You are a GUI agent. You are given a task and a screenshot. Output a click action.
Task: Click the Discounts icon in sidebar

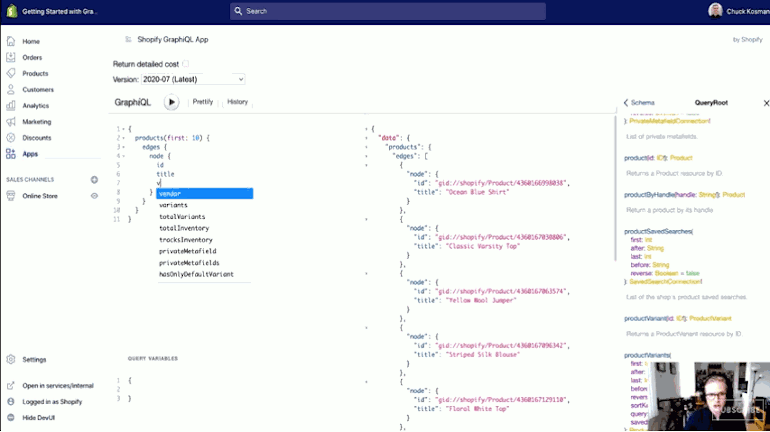point(11,137)
